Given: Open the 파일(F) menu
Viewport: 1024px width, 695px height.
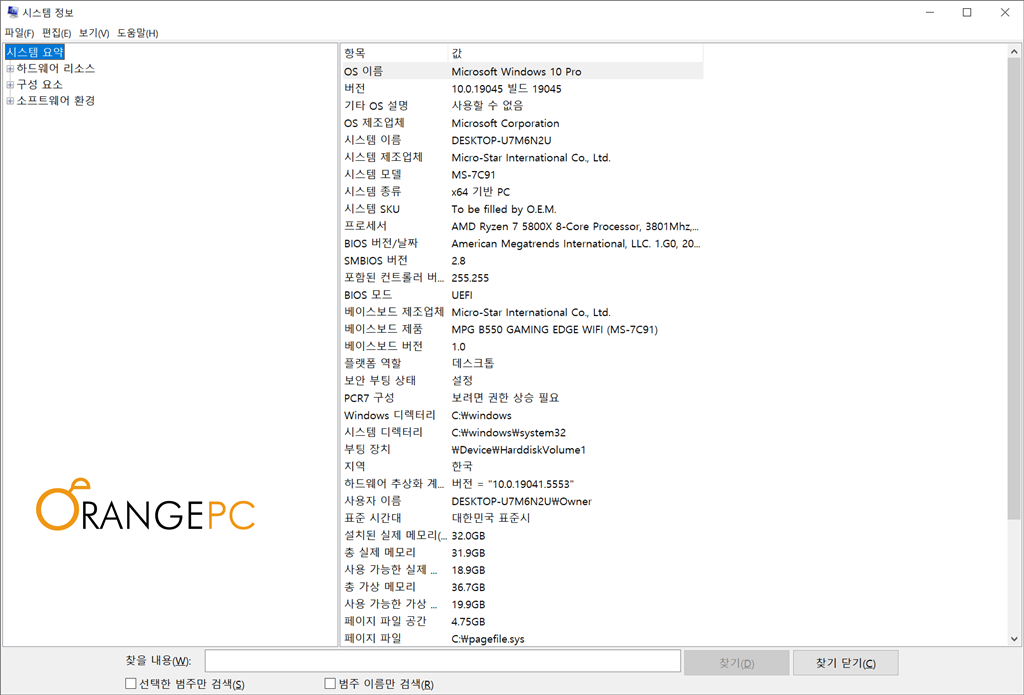Looking at the screenshot, I should [19, 33].
